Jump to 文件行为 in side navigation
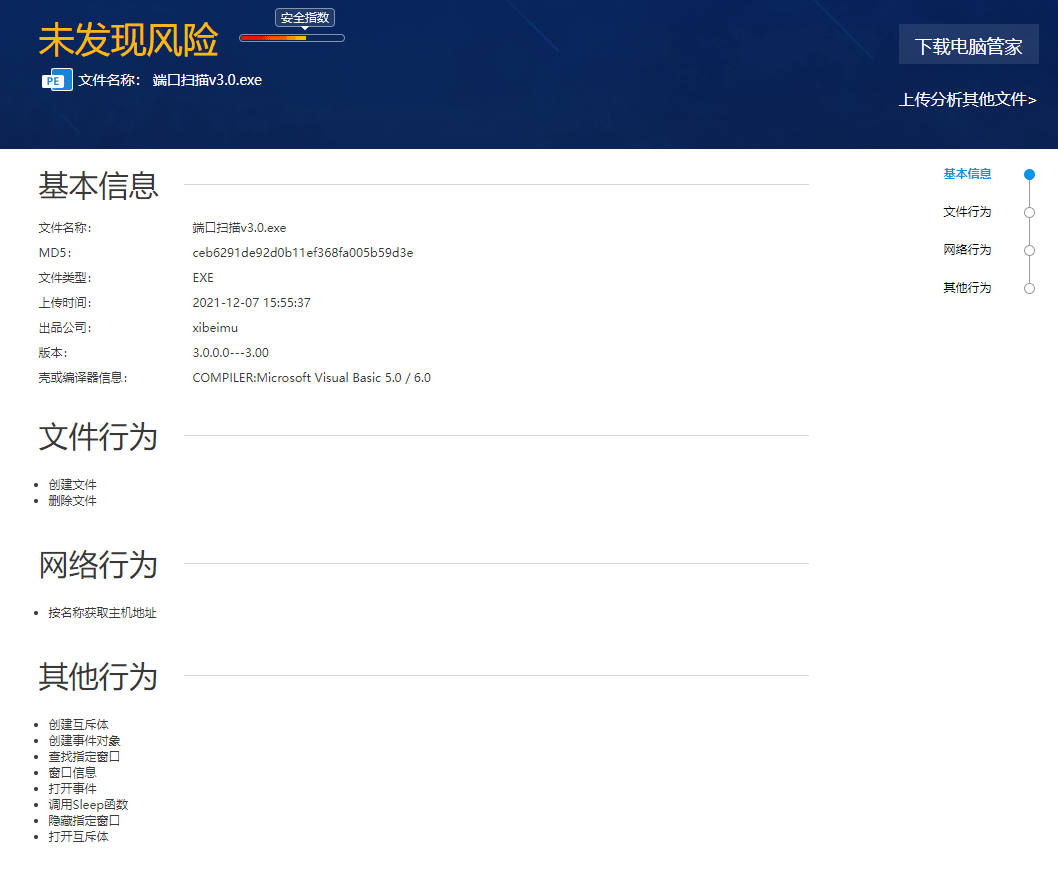1058x878 pixels. pos(967,212)
